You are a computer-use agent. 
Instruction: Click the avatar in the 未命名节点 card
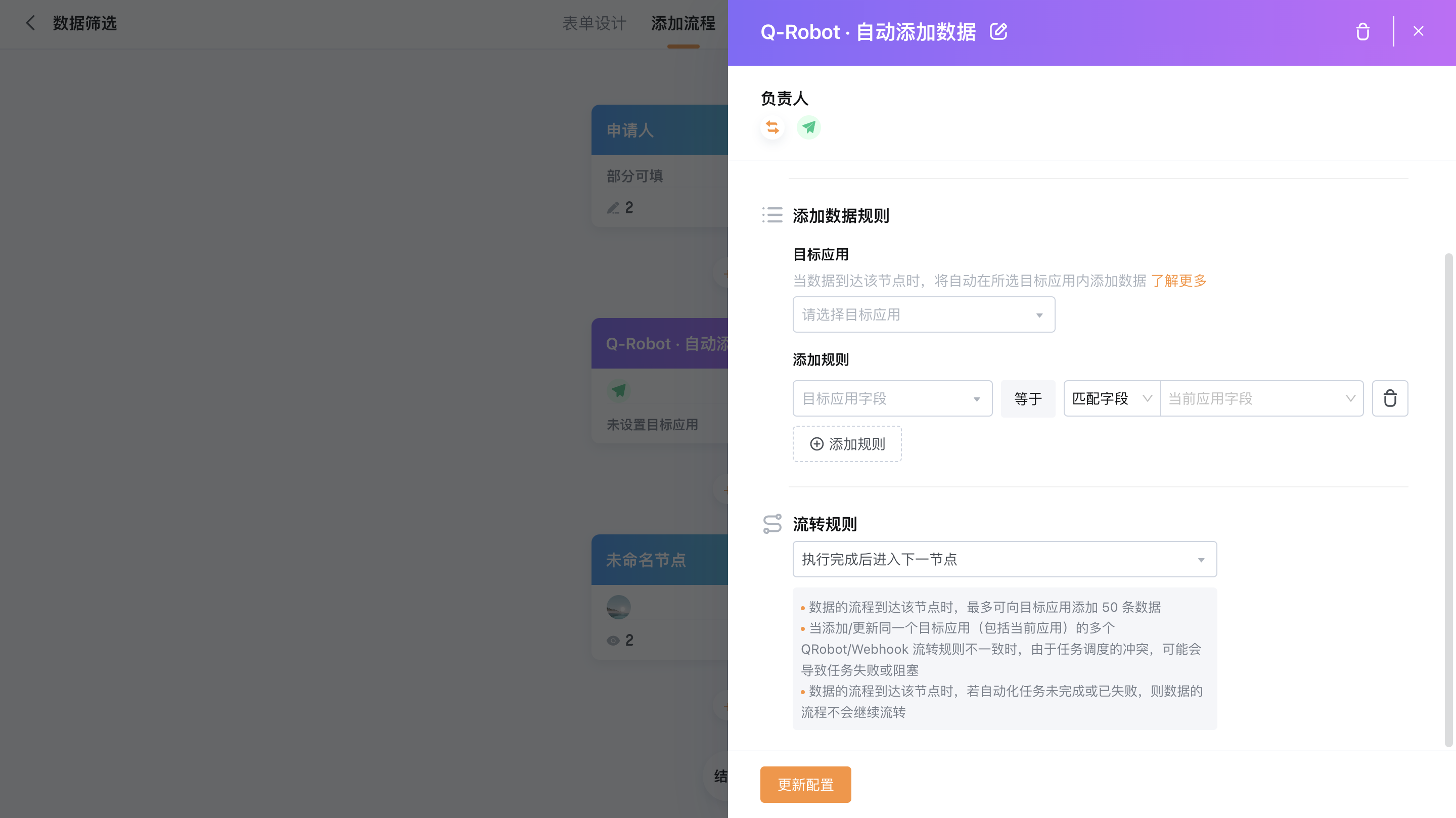point(618,607)
